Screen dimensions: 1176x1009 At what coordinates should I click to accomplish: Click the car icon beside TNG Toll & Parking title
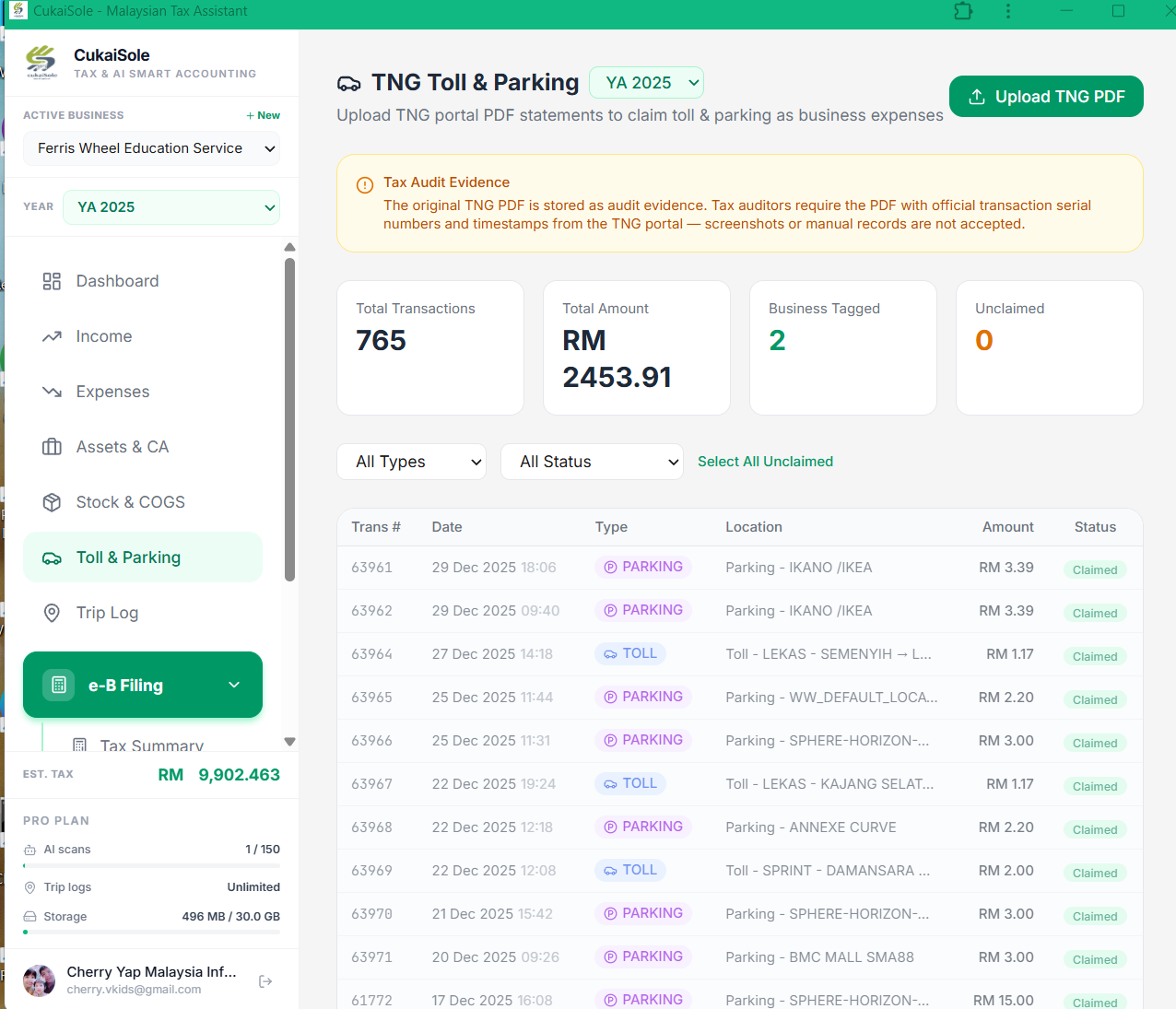pos(349,84)
